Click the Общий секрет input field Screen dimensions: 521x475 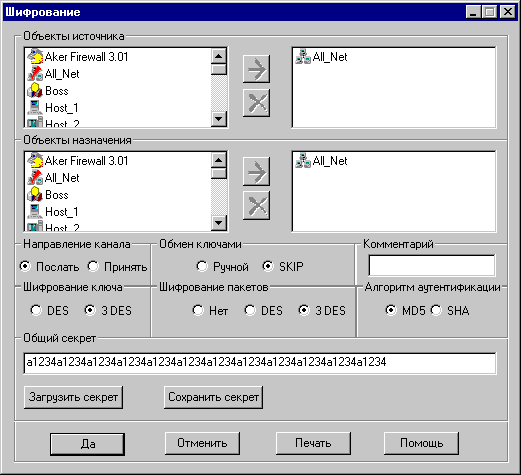pyautogui.click(x=260, y=363)
